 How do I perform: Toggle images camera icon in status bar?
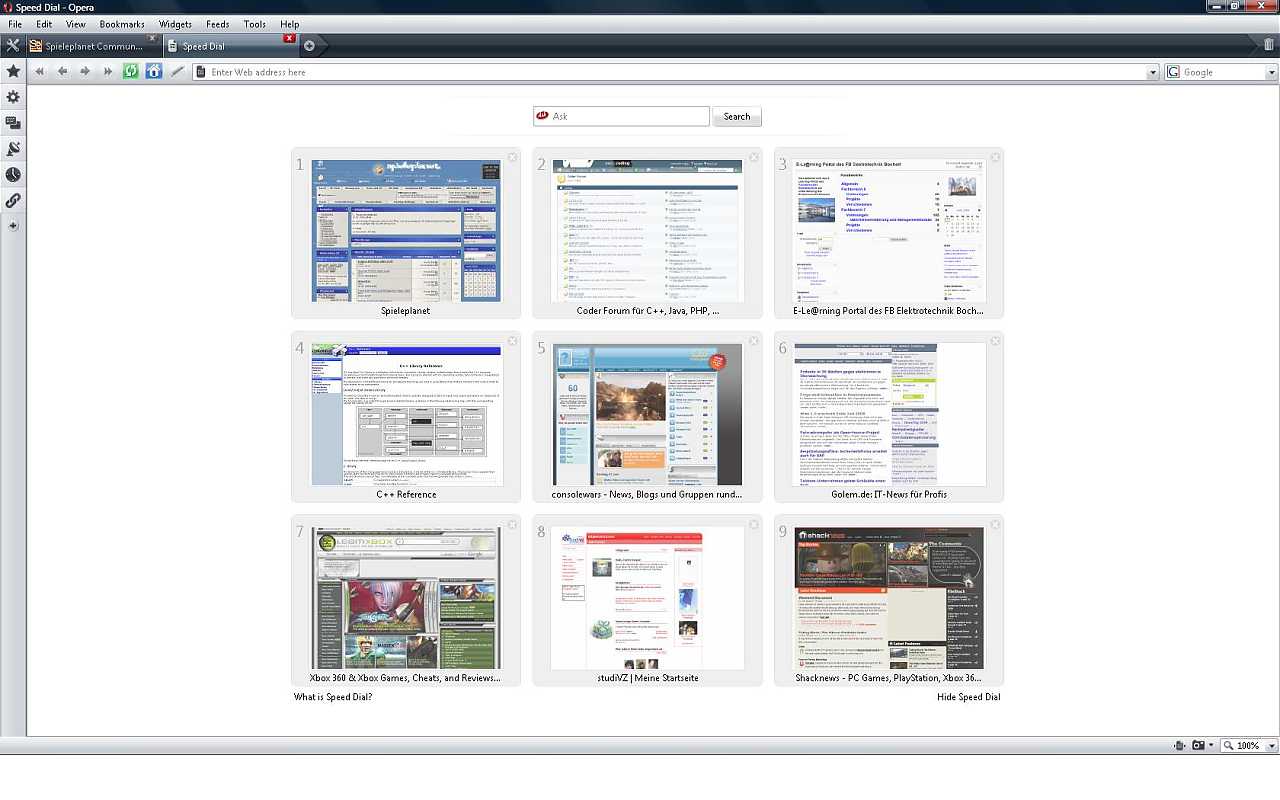click(1198, 746)
